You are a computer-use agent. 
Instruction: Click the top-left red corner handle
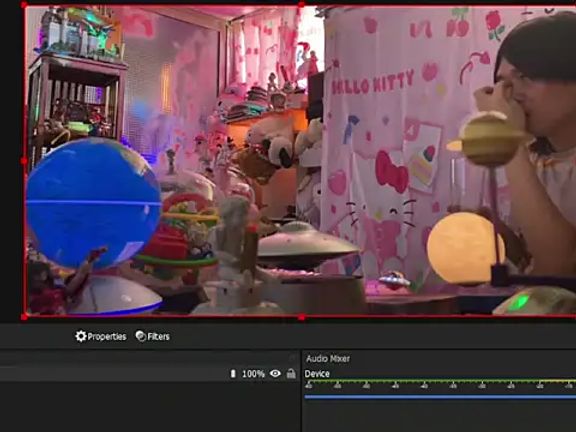(x=24, y=5)
